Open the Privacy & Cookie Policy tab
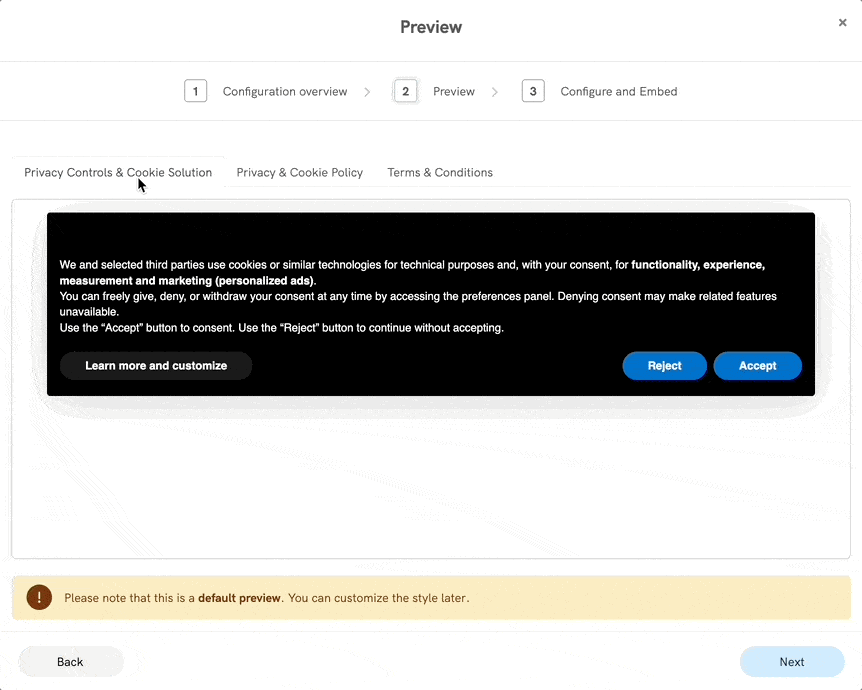 299,172
